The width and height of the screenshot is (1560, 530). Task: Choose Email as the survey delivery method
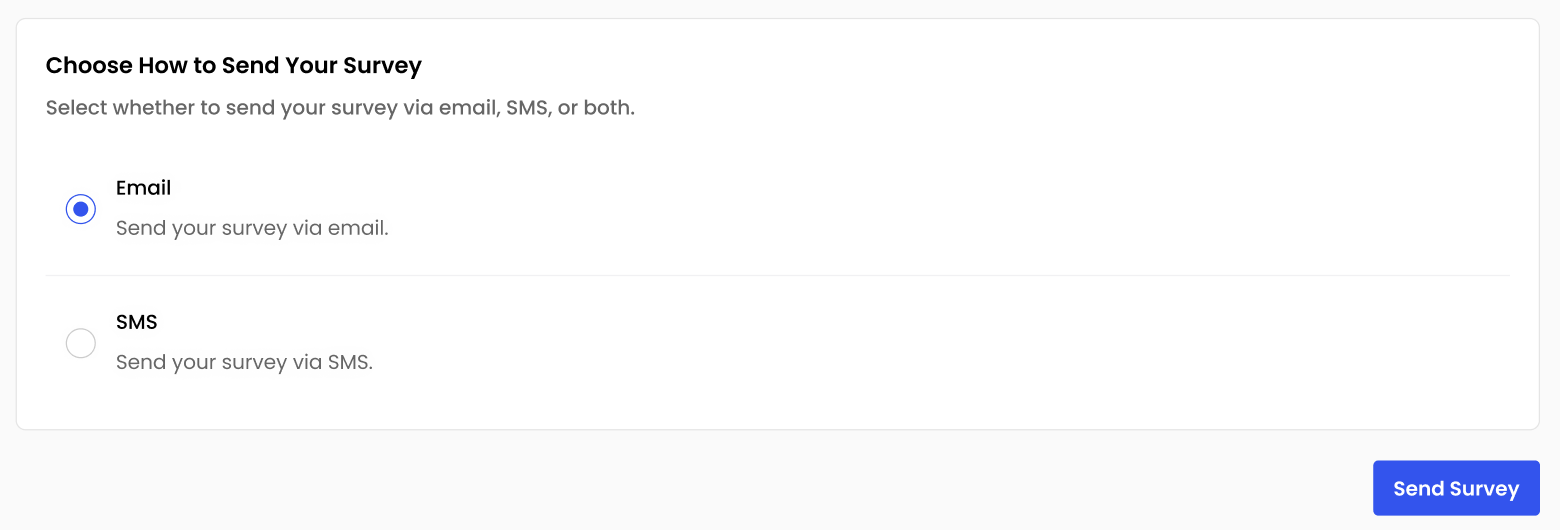coord(81,209)
